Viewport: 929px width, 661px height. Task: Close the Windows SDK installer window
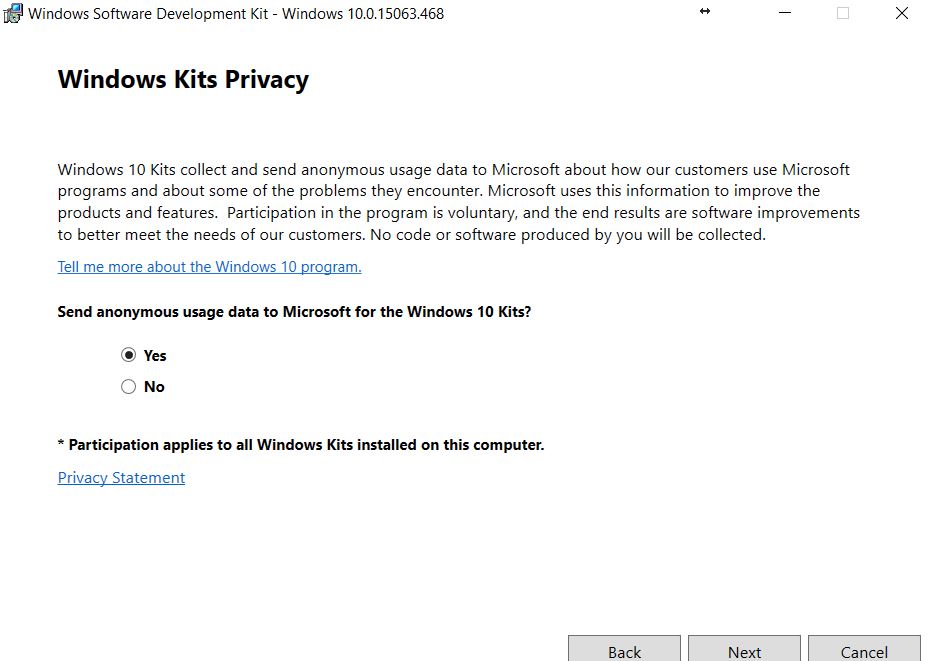pos(901,14)
